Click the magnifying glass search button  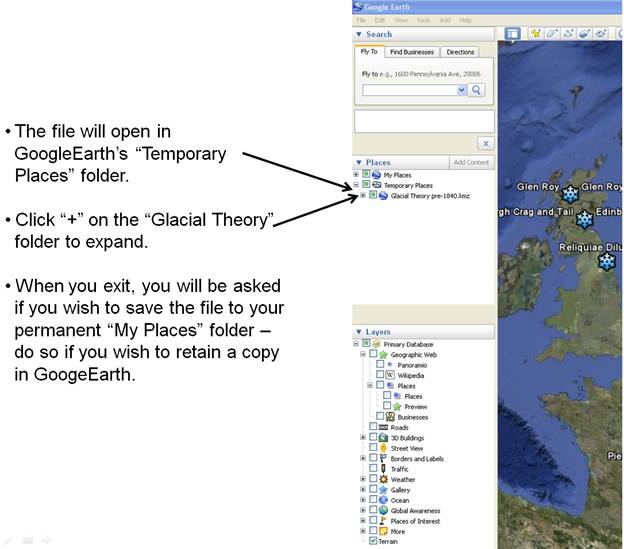pyautogui.click(x=476, y=90)
